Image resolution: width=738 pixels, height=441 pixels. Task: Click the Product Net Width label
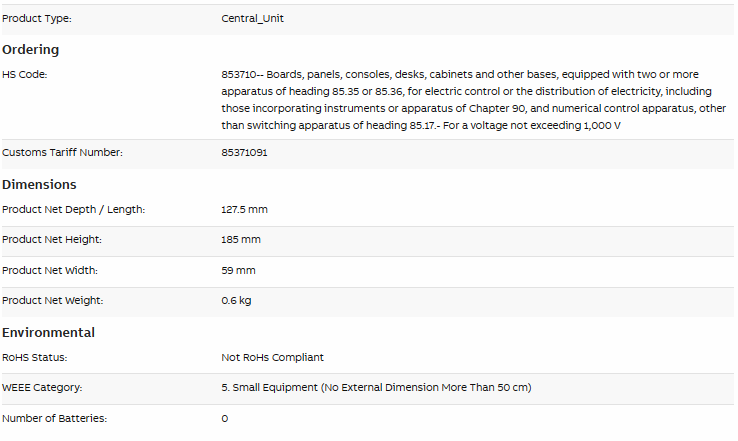click(50, 271)
